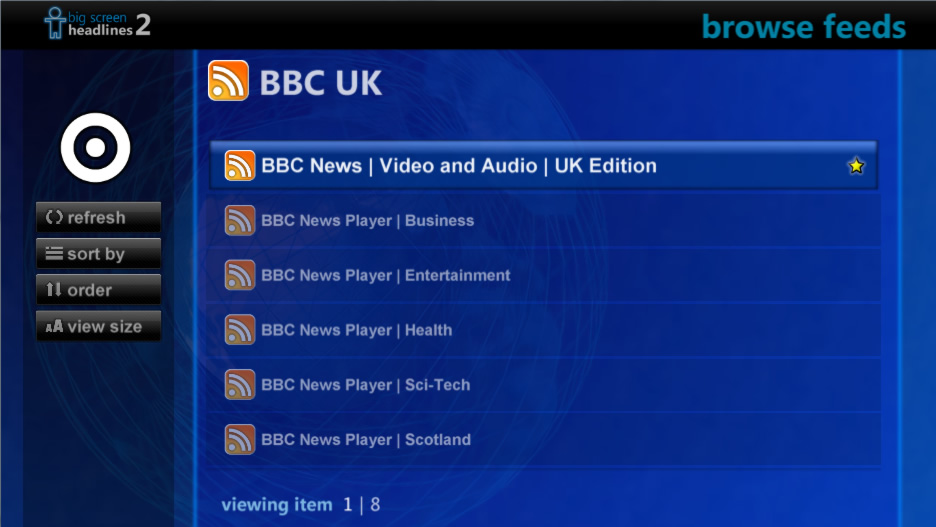Click RSS icon beside Scotland feed
The image size is (936, 527).
click(x=239, y=439)
